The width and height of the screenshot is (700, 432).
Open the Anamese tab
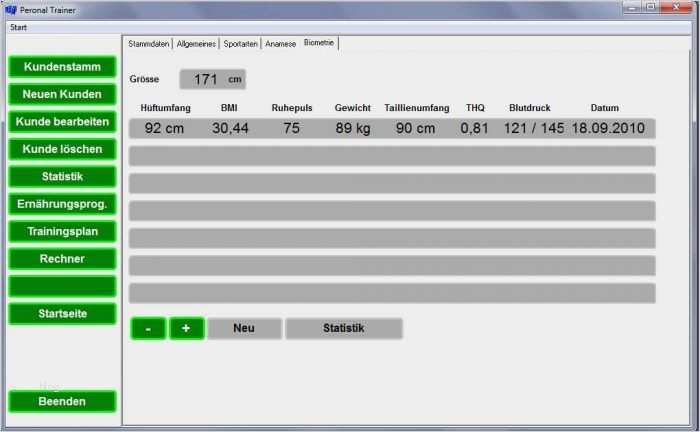point(280,44)
